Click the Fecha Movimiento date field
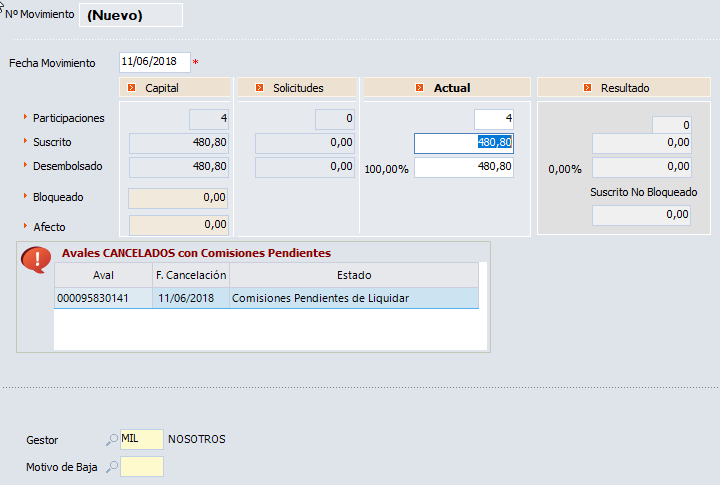Screen dimensions: 720x485 (x=154, y=62)
